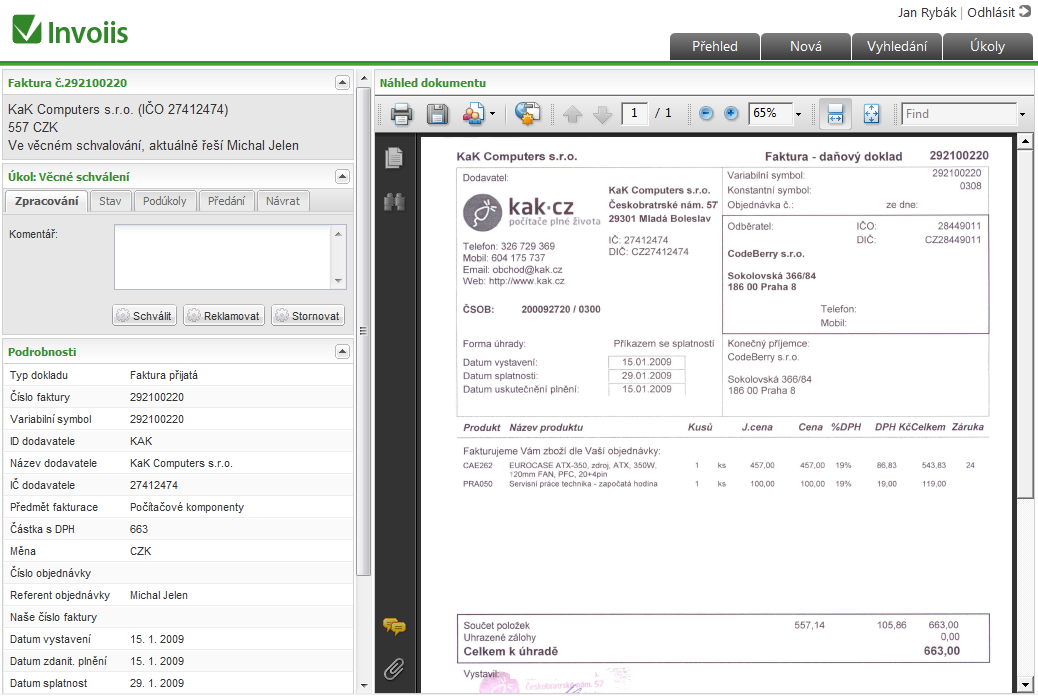Image resolution: width=1038 pixels, height=696 pixels.
Task: Click document viewer scroll down arrow
Action: tap(1025, 685)
